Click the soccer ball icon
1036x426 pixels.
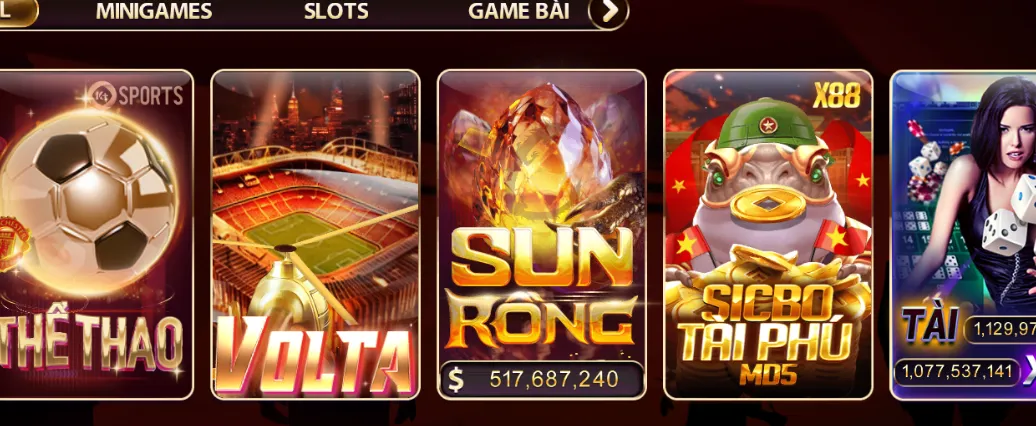click(x=89, y=201)
